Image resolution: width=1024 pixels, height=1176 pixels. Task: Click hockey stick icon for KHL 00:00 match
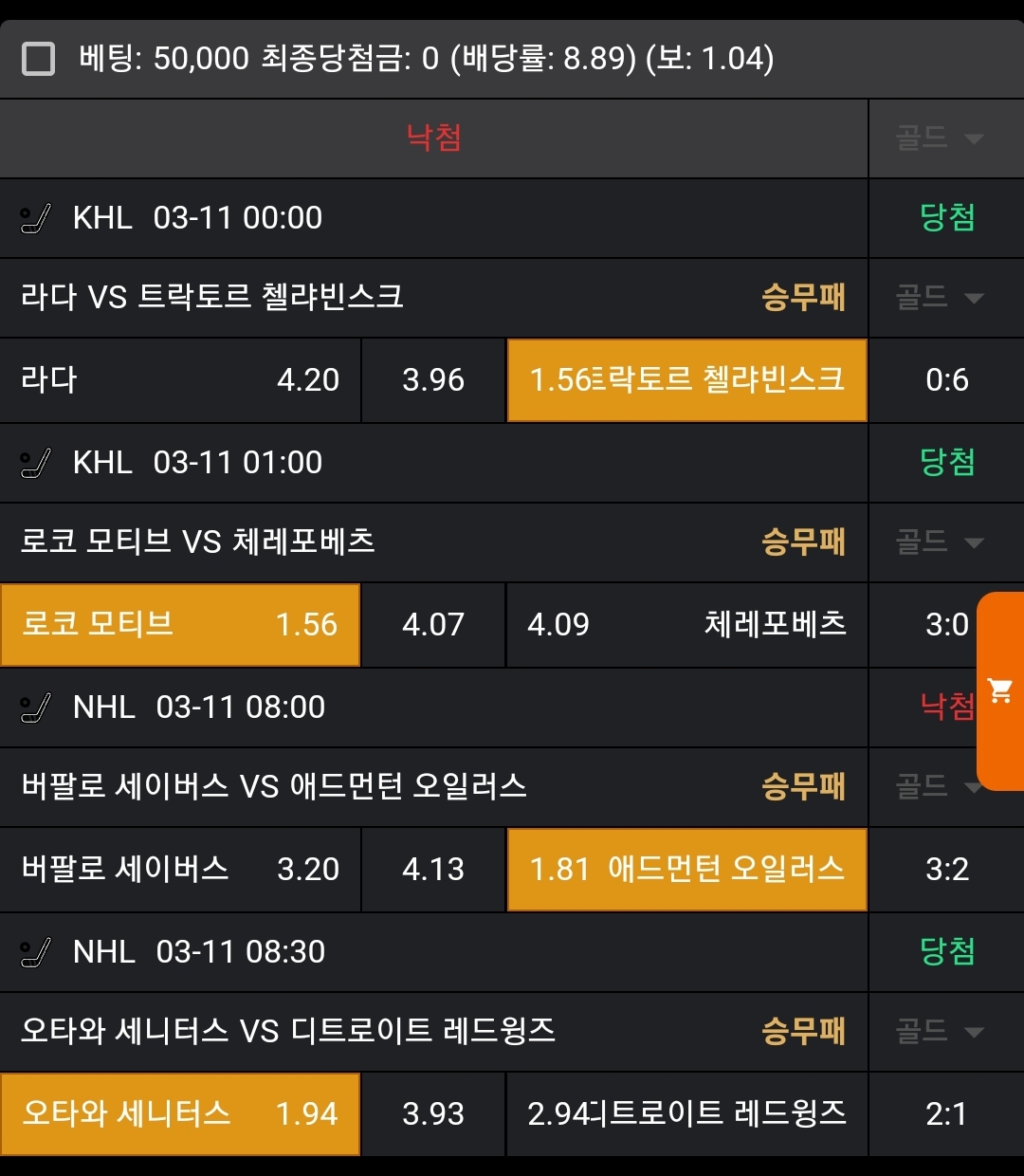(x=36, y=219)
